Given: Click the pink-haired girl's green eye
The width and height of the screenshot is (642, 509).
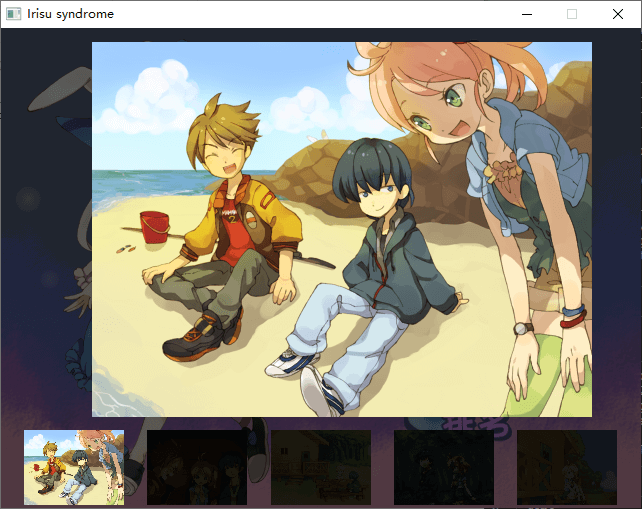Looking at the screenshot, I should coord(453,98).
